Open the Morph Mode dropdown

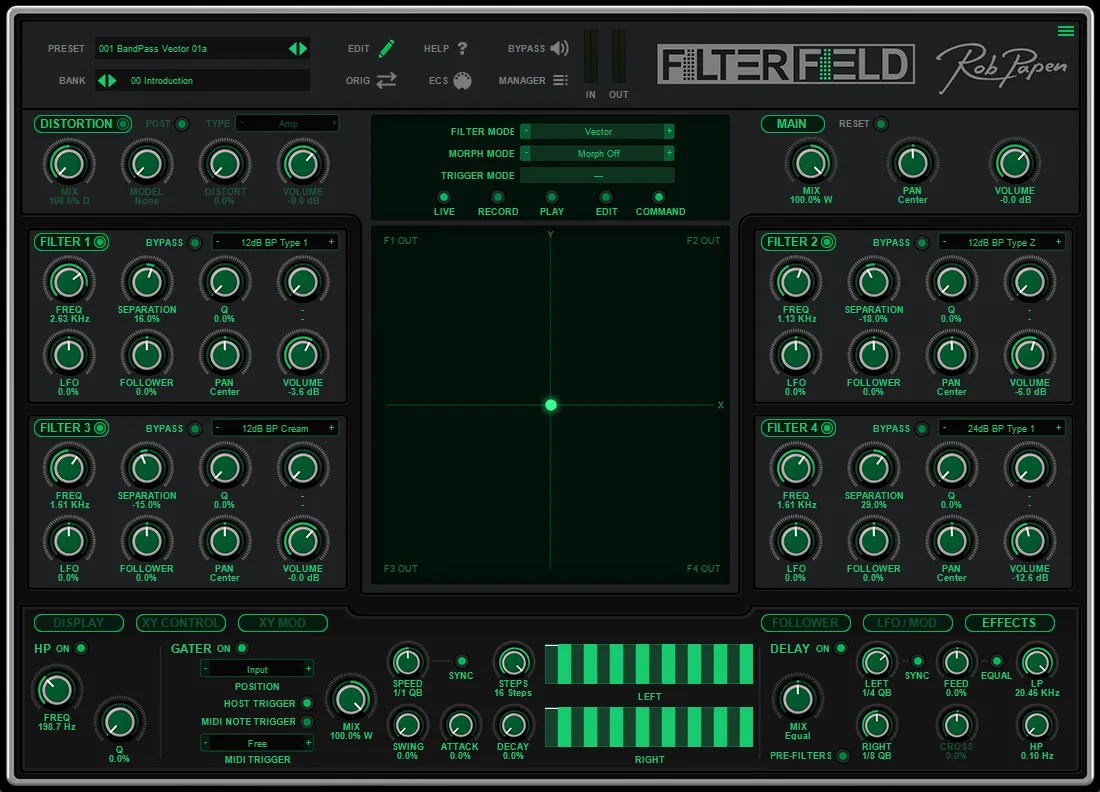[x=598, y=153]
